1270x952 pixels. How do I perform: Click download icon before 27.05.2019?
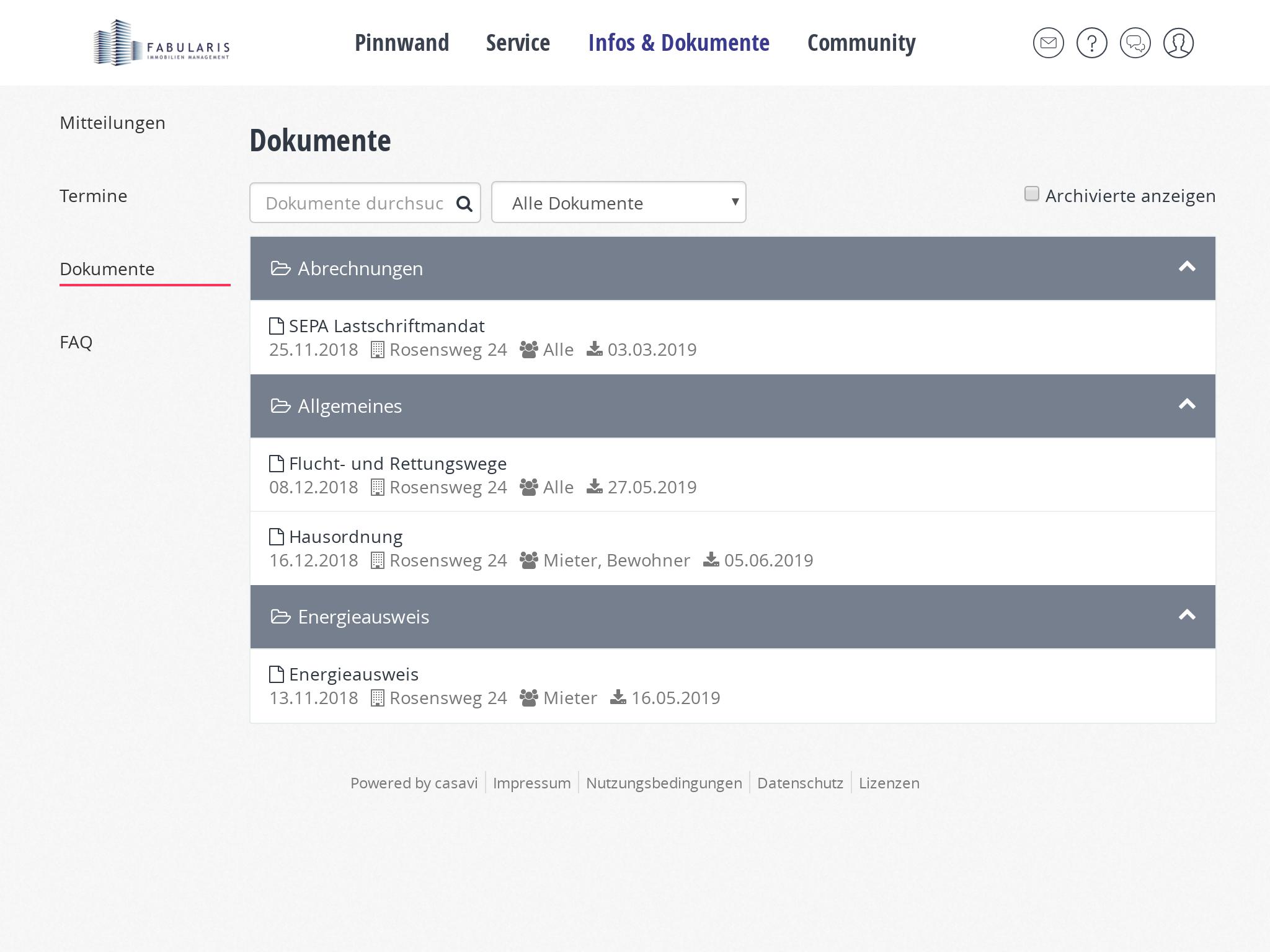pyautogui.click(x=595, y=487)
